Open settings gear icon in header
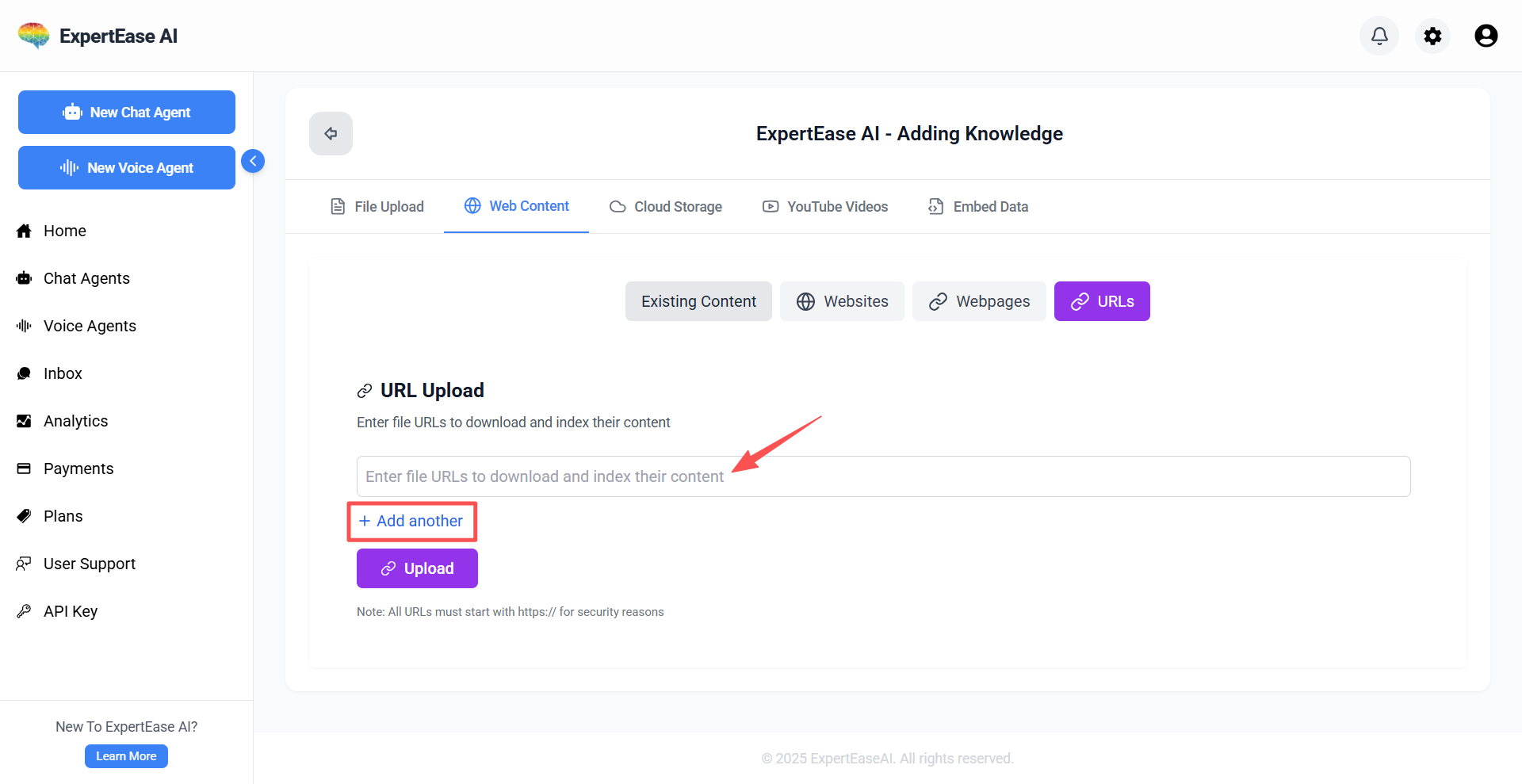 click(1432, 36)
